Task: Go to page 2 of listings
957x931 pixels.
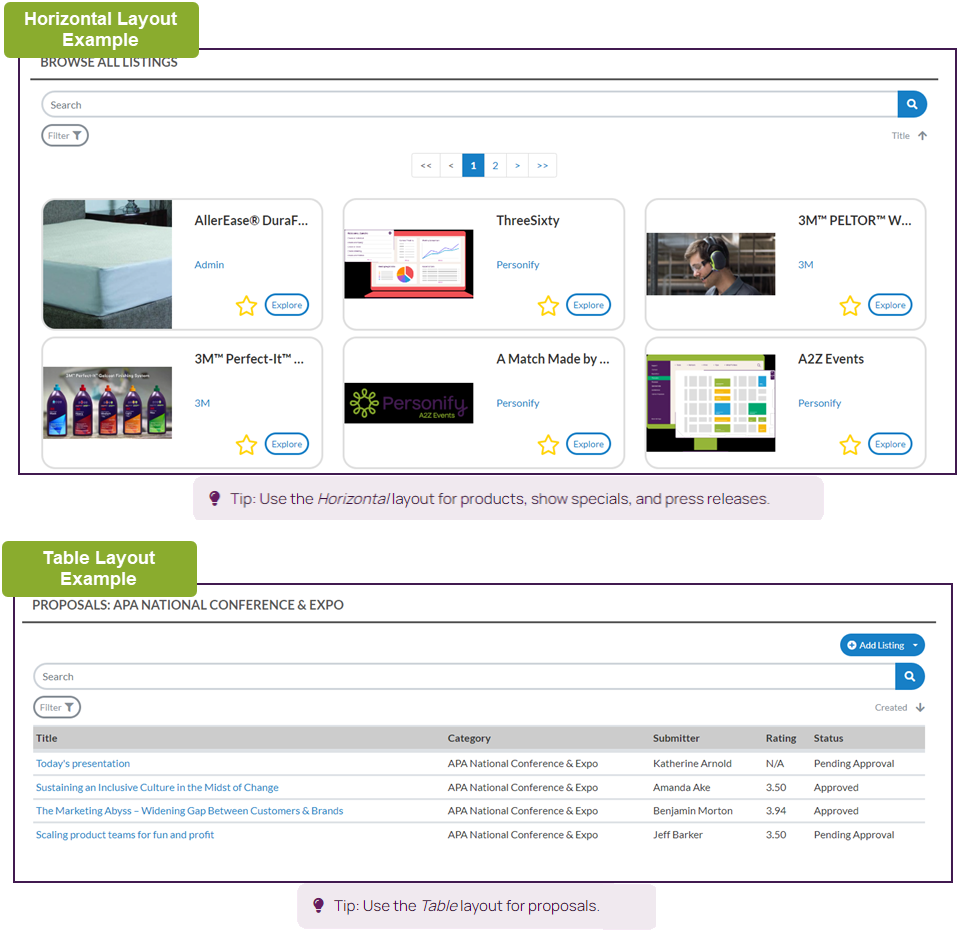Action: tap(495, 165)
